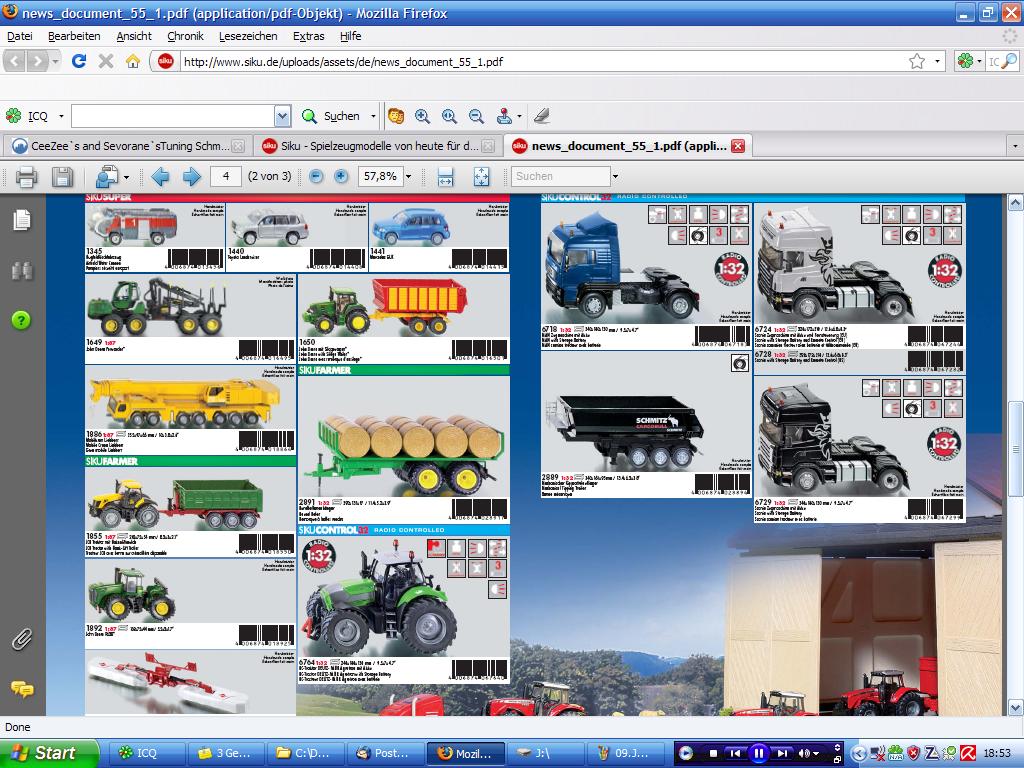Open the attachments paperclip panel
This screenshot has width=1024, height=768.
point(21,639)
